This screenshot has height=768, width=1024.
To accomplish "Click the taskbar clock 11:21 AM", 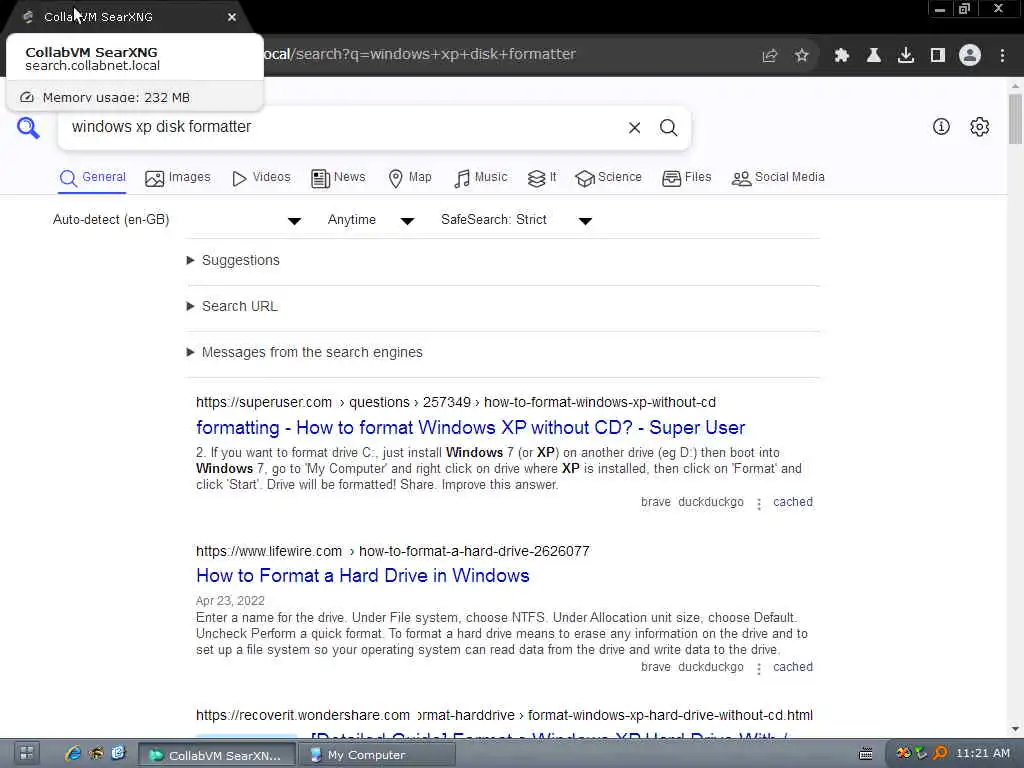I will [x=983, y=754].
